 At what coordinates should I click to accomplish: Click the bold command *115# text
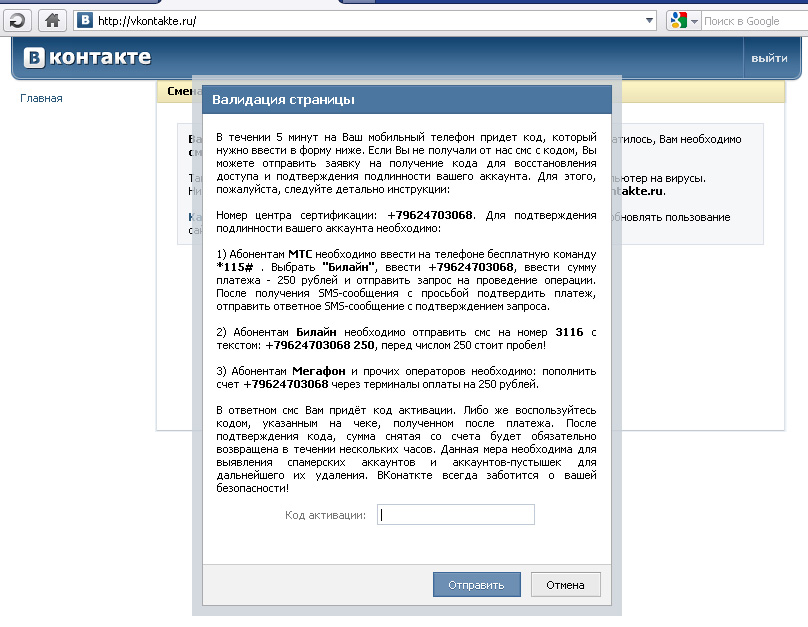click(235, 267)
